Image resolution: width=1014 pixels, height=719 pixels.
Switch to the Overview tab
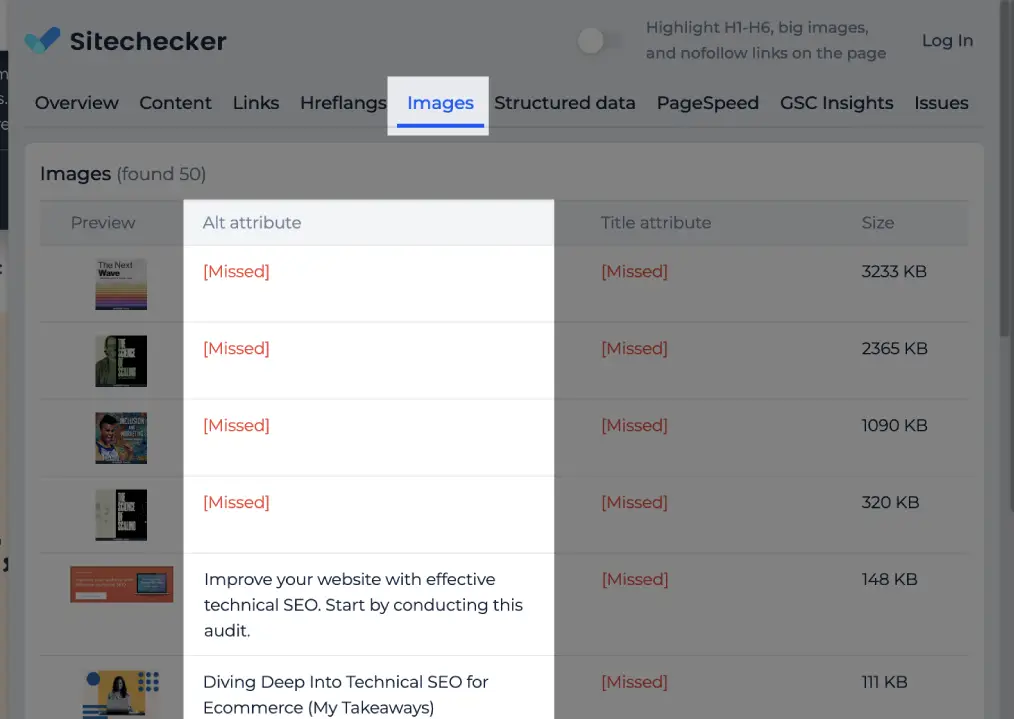click(x=76, y=103)
